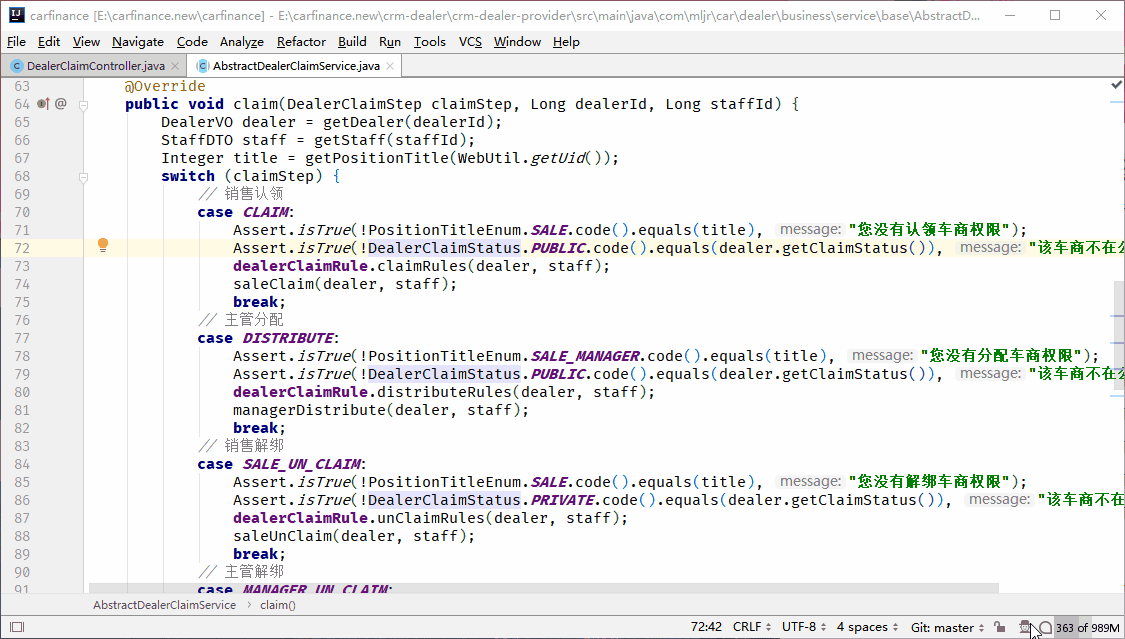Collapse the claim method fold marker at line 64
Screen dimensions: 1125x639
[84, 104]
